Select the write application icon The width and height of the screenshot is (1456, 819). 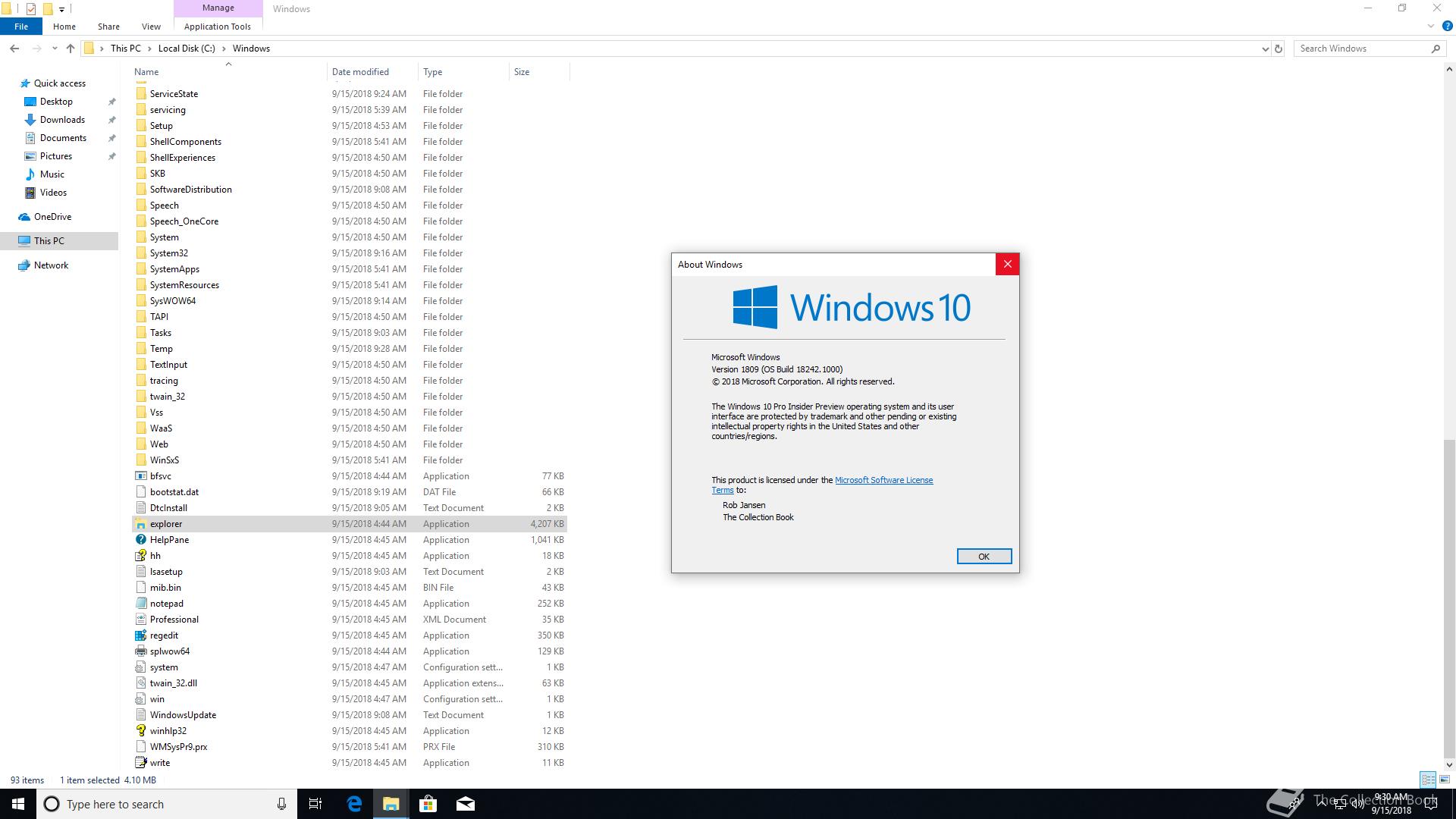140,763
